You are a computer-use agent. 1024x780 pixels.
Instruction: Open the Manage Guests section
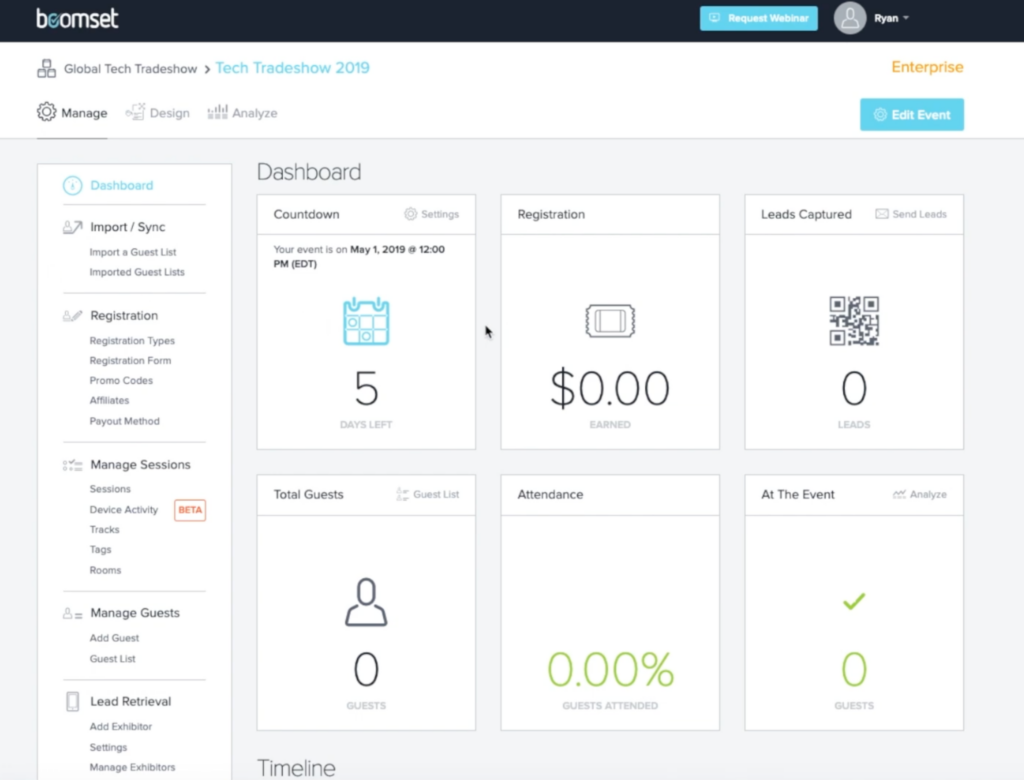point(135,613)
